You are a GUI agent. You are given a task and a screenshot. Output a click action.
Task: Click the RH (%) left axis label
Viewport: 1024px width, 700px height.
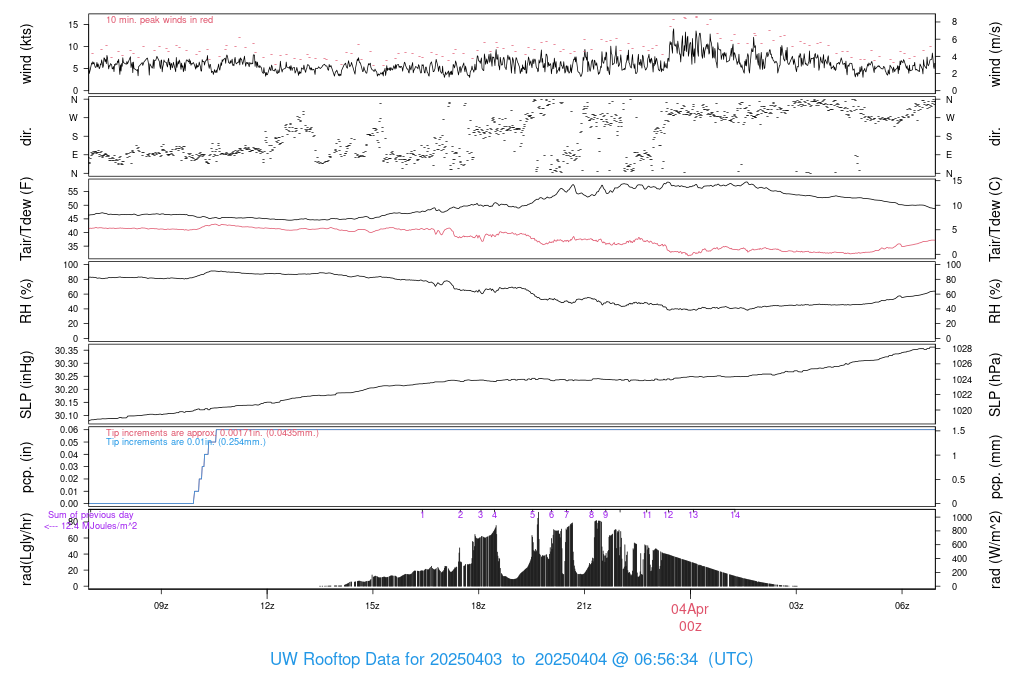26,301
